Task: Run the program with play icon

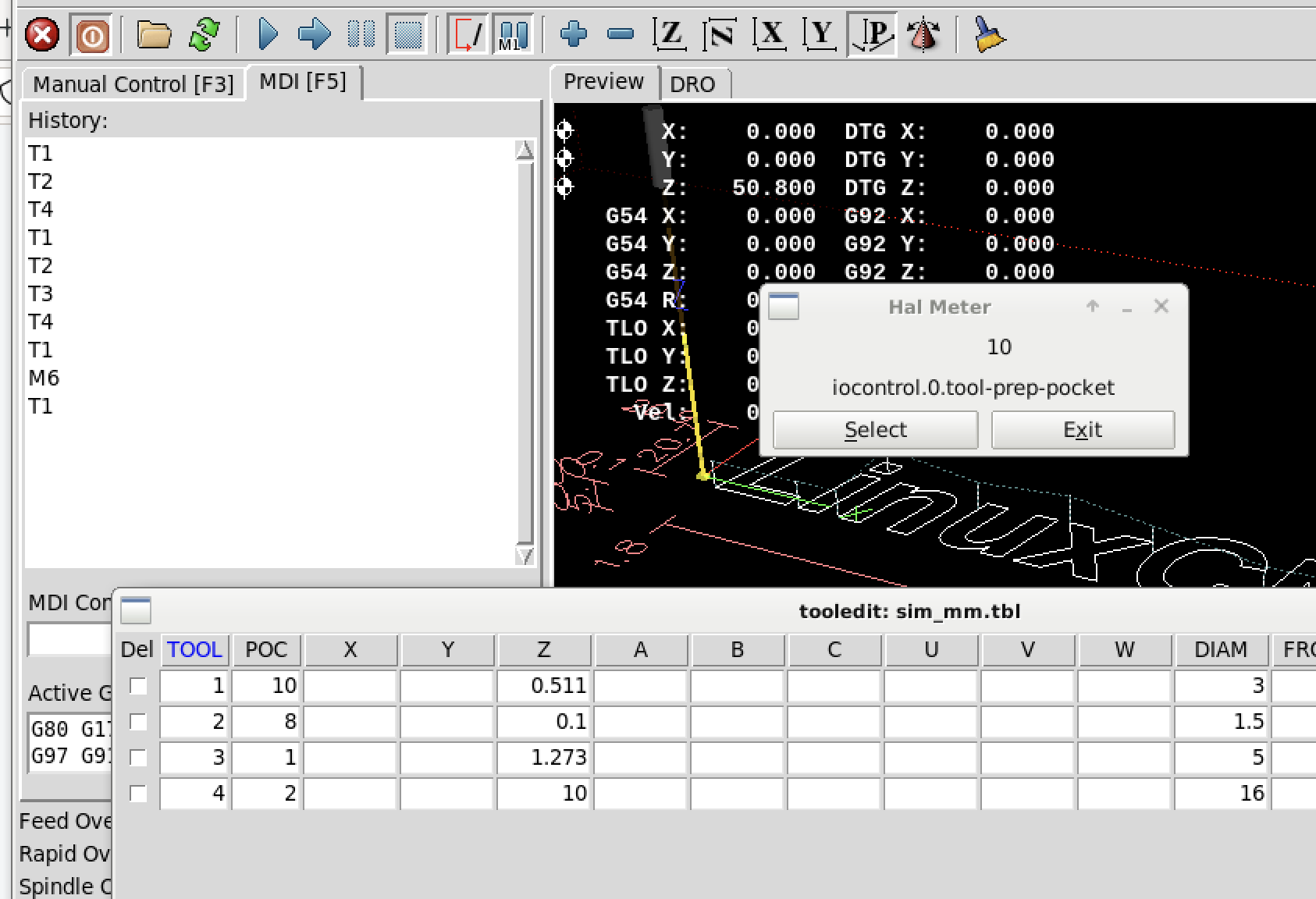Action: [268, 35]
